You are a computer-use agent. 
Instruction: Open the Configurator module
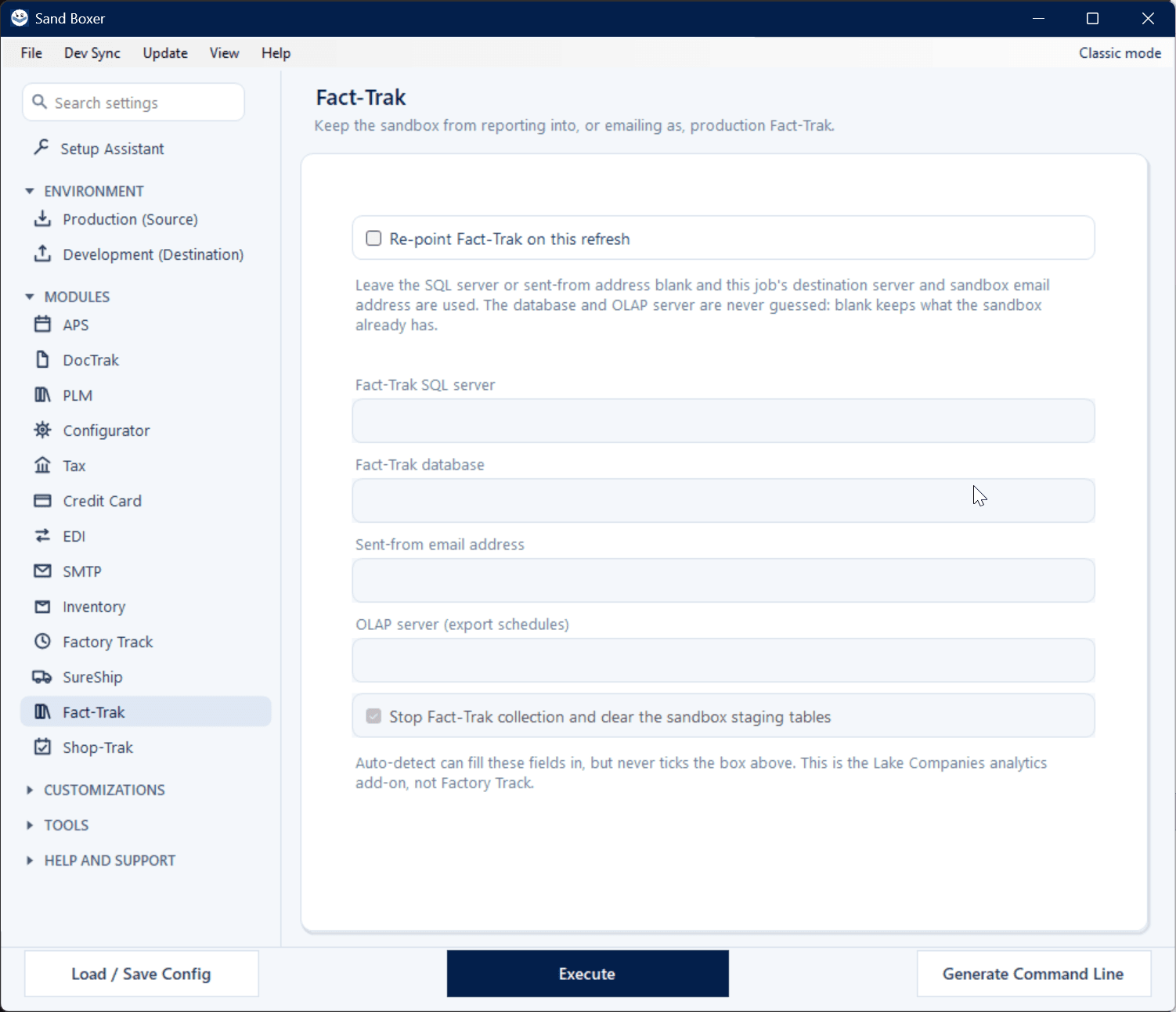[x=146, y=430]
